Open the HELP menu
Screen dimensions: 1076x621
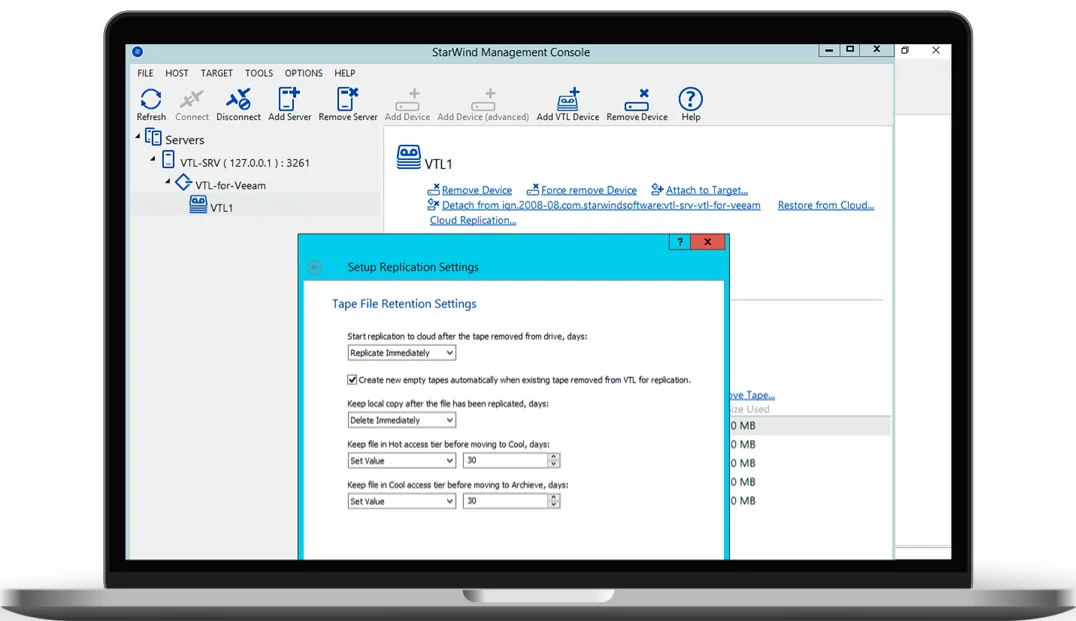point(344,73)
